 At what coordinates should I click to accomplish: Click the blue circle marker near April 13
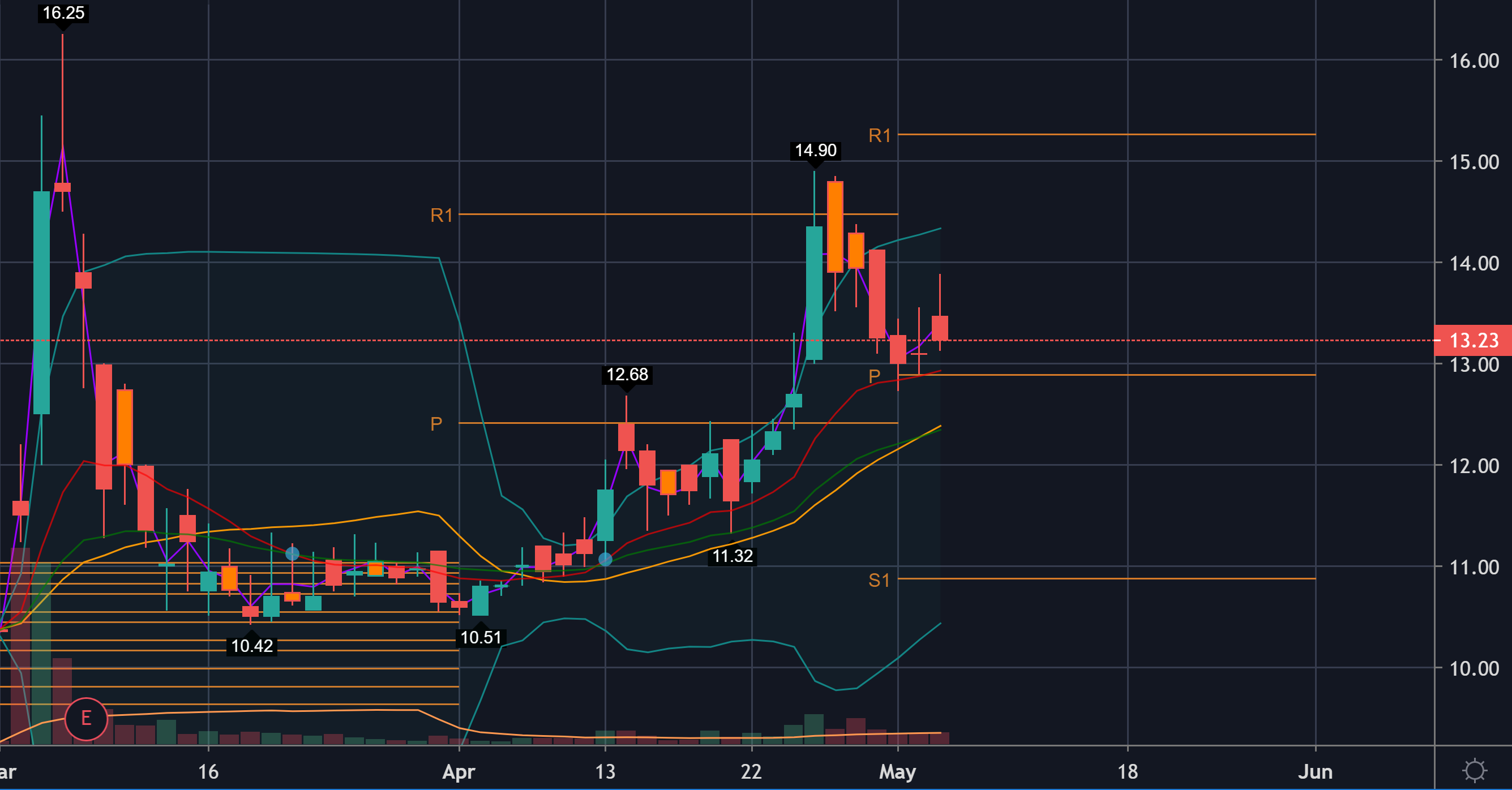[605, 559]
